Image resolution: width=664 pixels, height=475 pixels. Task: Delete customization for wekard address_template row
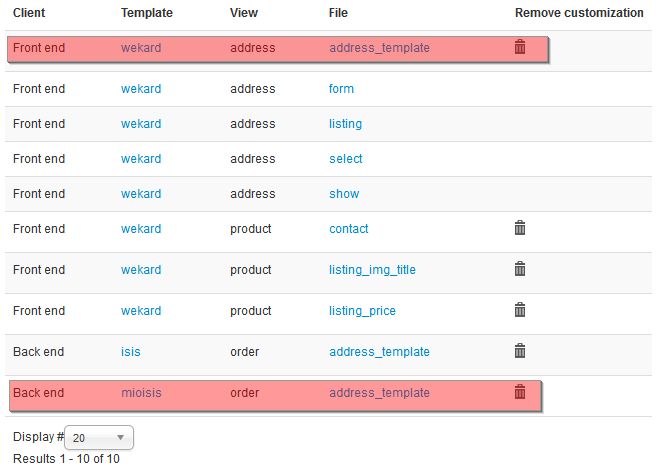(x=520, y=47)
